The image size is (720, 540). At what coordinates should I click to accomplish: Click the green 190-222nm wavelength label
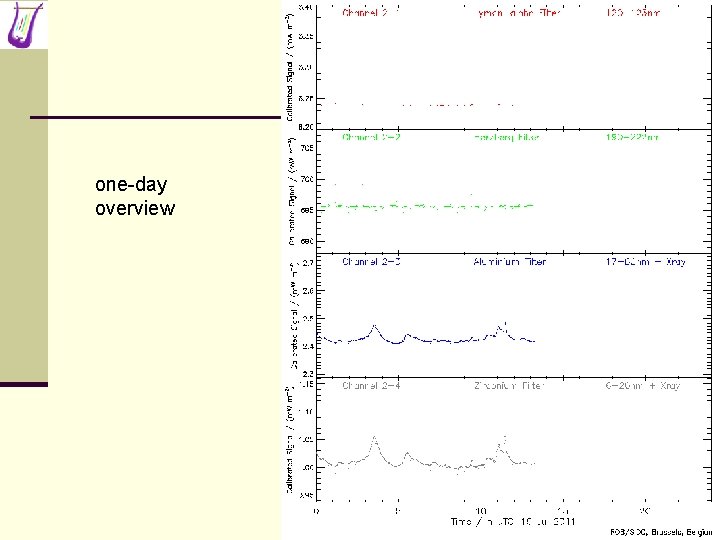[632, 137]
